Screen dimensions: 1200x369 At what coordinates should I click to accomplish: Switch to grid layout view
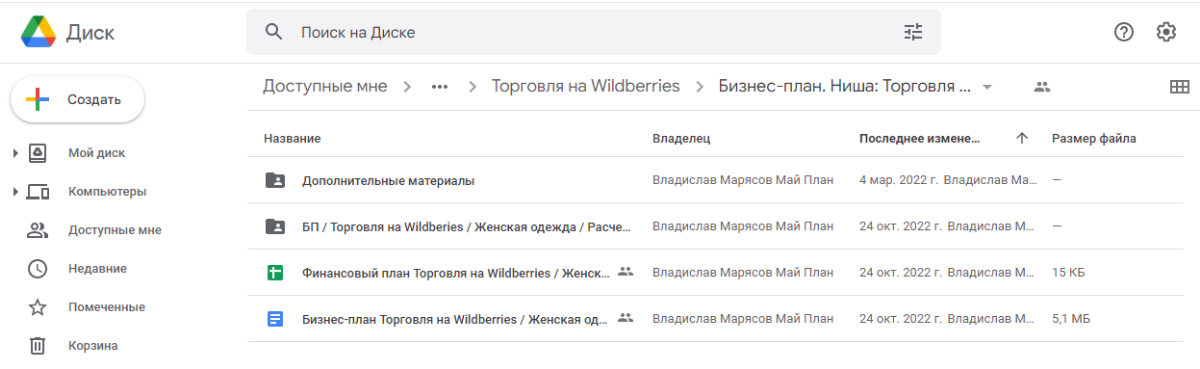(1179, 87)
